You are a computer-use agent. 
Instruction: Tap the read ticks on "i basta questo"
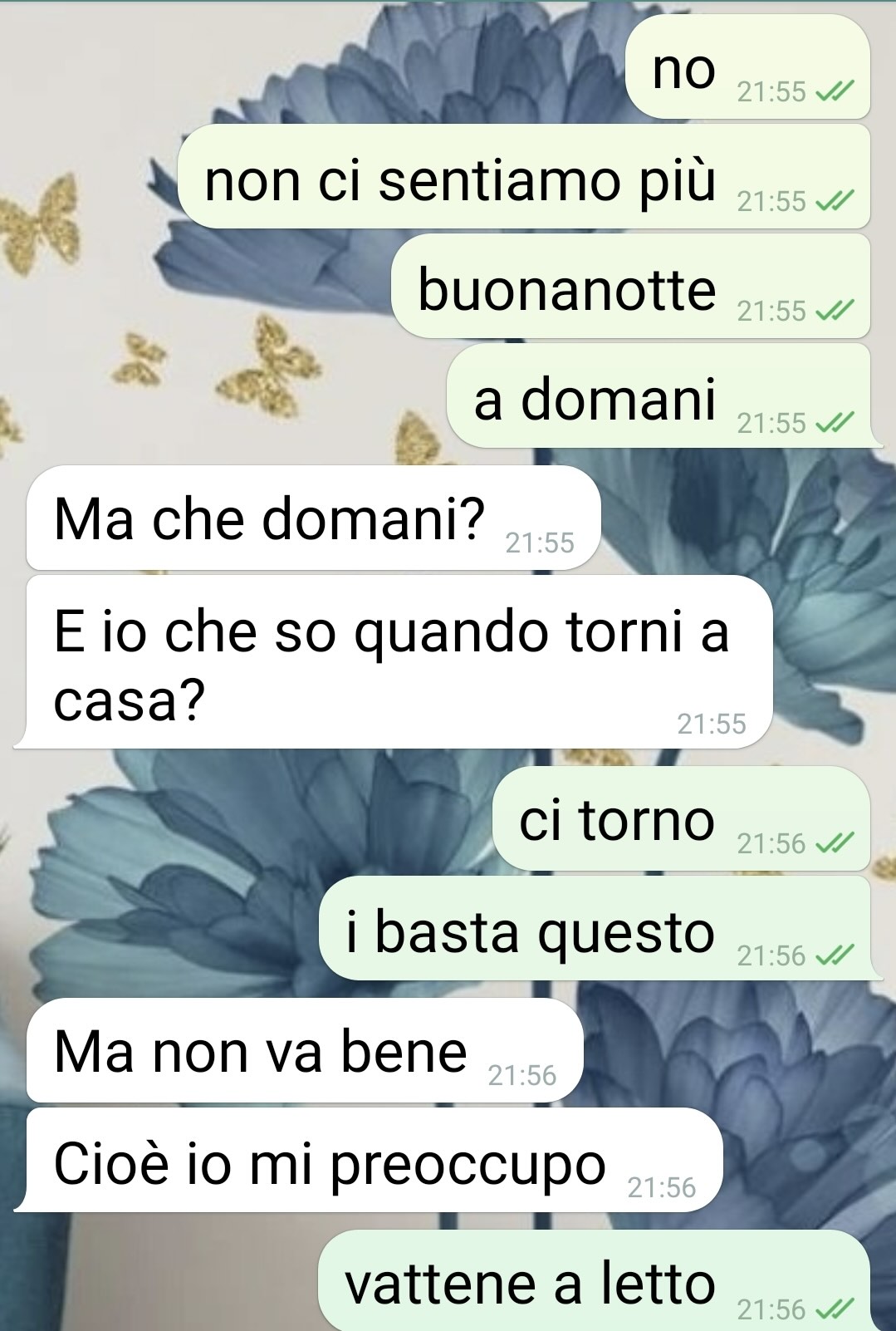(x=835, y=955)
